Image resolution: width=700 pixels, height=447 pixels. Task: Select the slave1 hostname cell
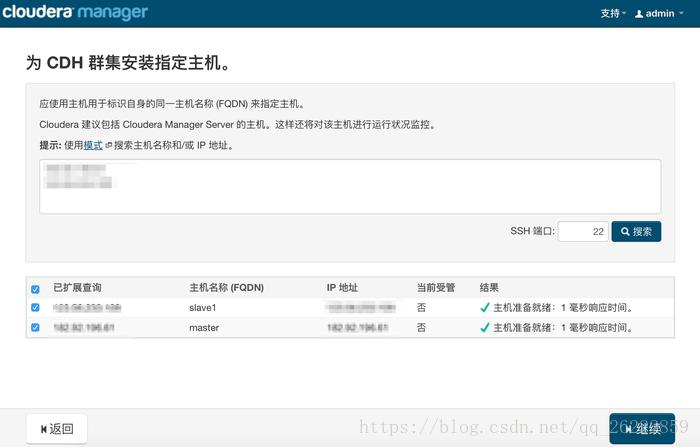click(203, 308)
